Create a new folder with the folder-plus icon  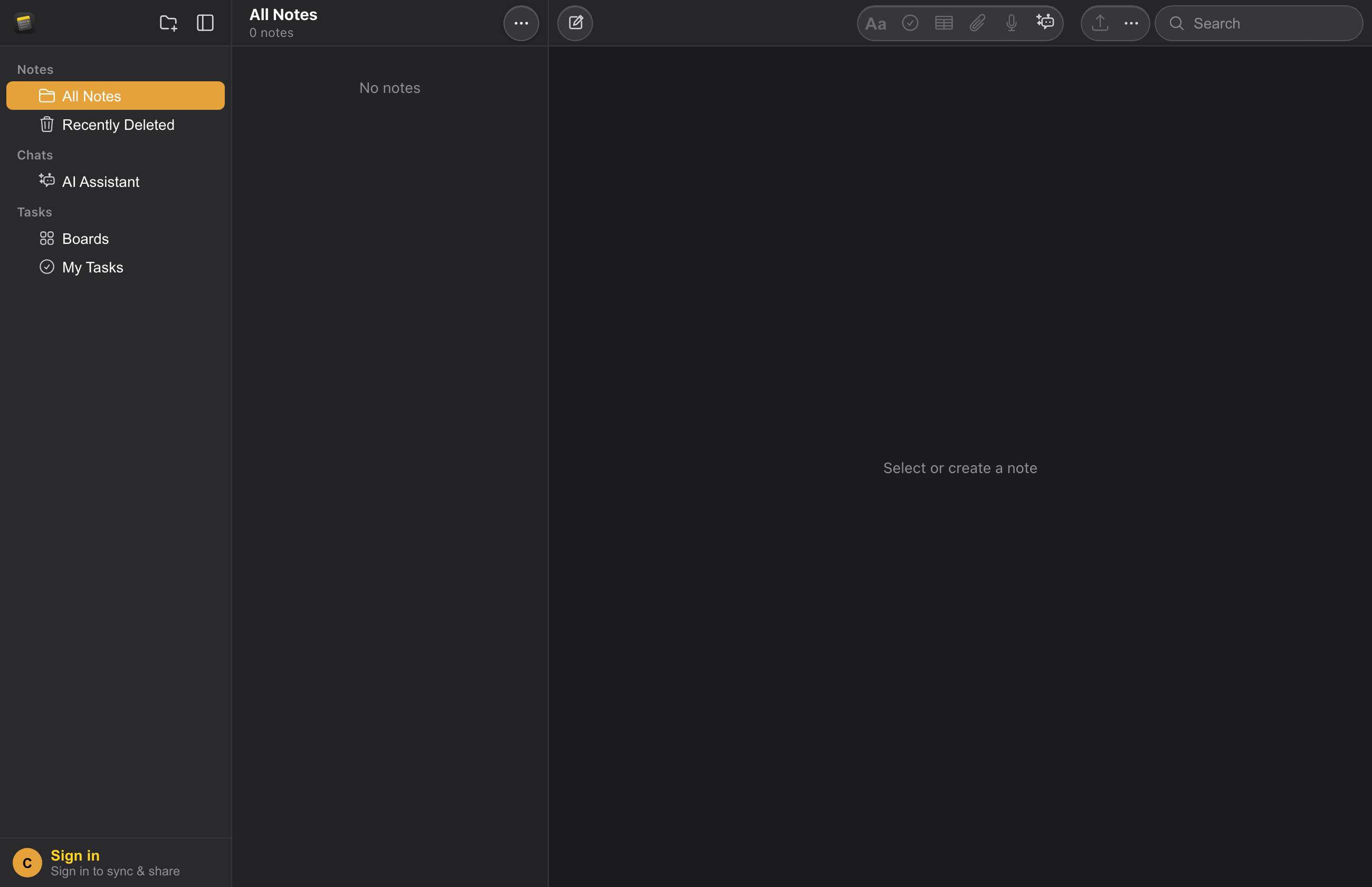click(x=168, y=23)
